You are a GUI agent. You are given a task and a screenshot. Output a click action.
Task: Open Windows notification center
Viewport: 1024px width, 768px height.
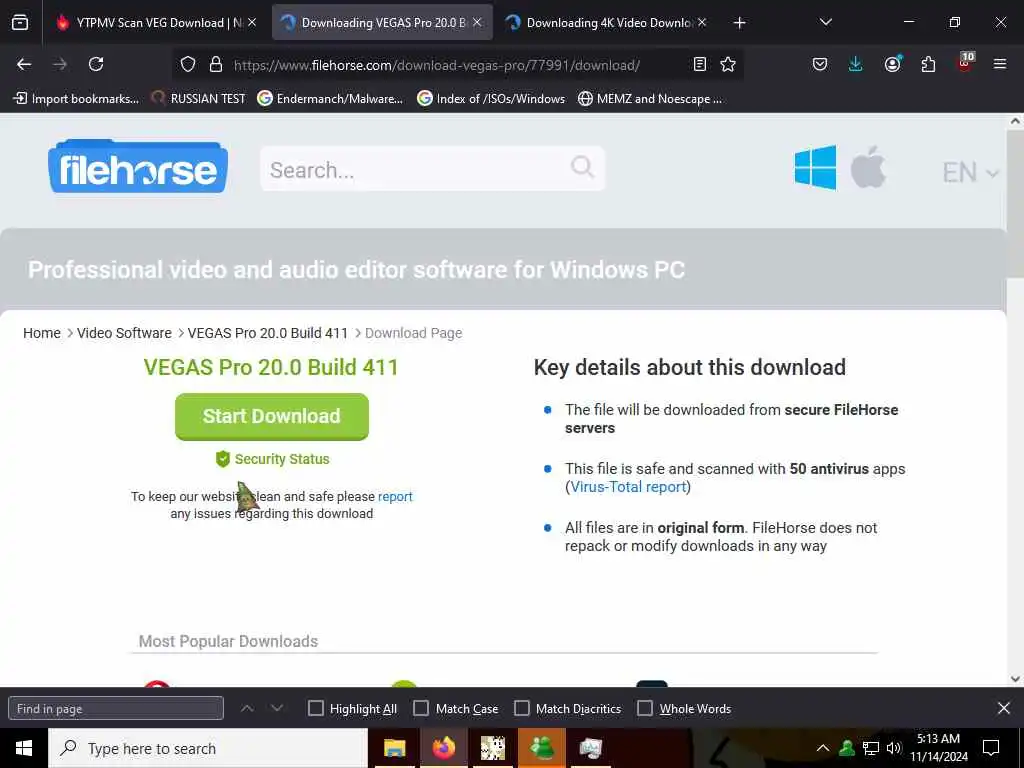991,748
